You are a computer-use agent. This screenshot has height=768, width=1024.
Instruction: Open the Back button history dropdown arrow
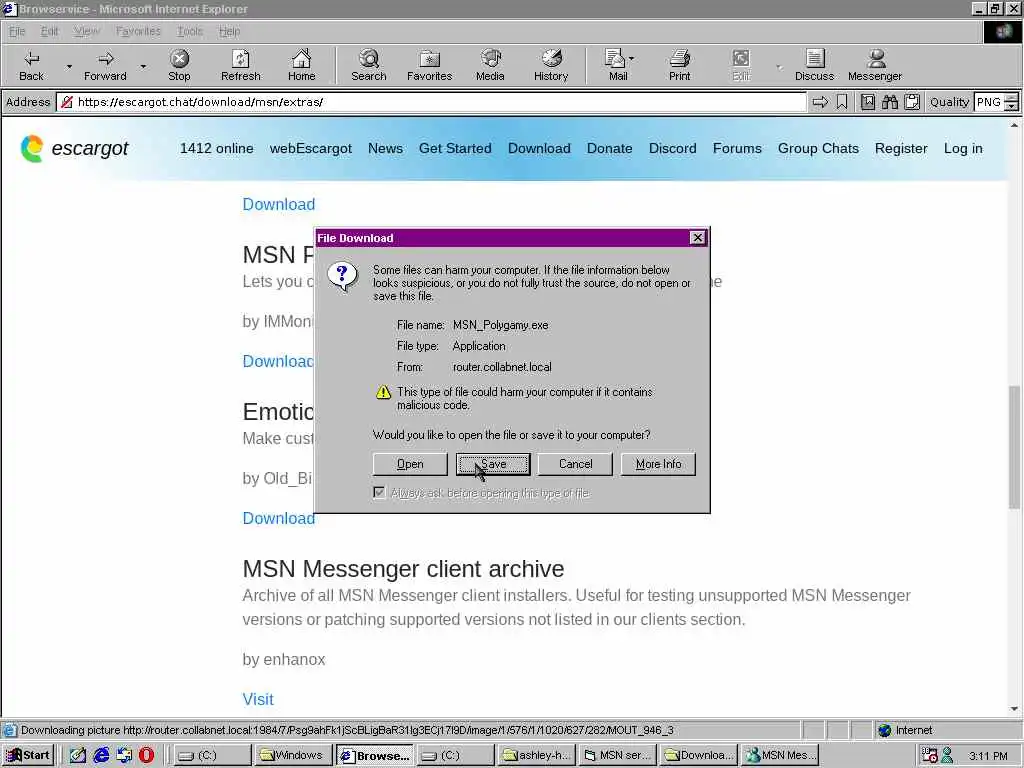[x=69, y=66]
